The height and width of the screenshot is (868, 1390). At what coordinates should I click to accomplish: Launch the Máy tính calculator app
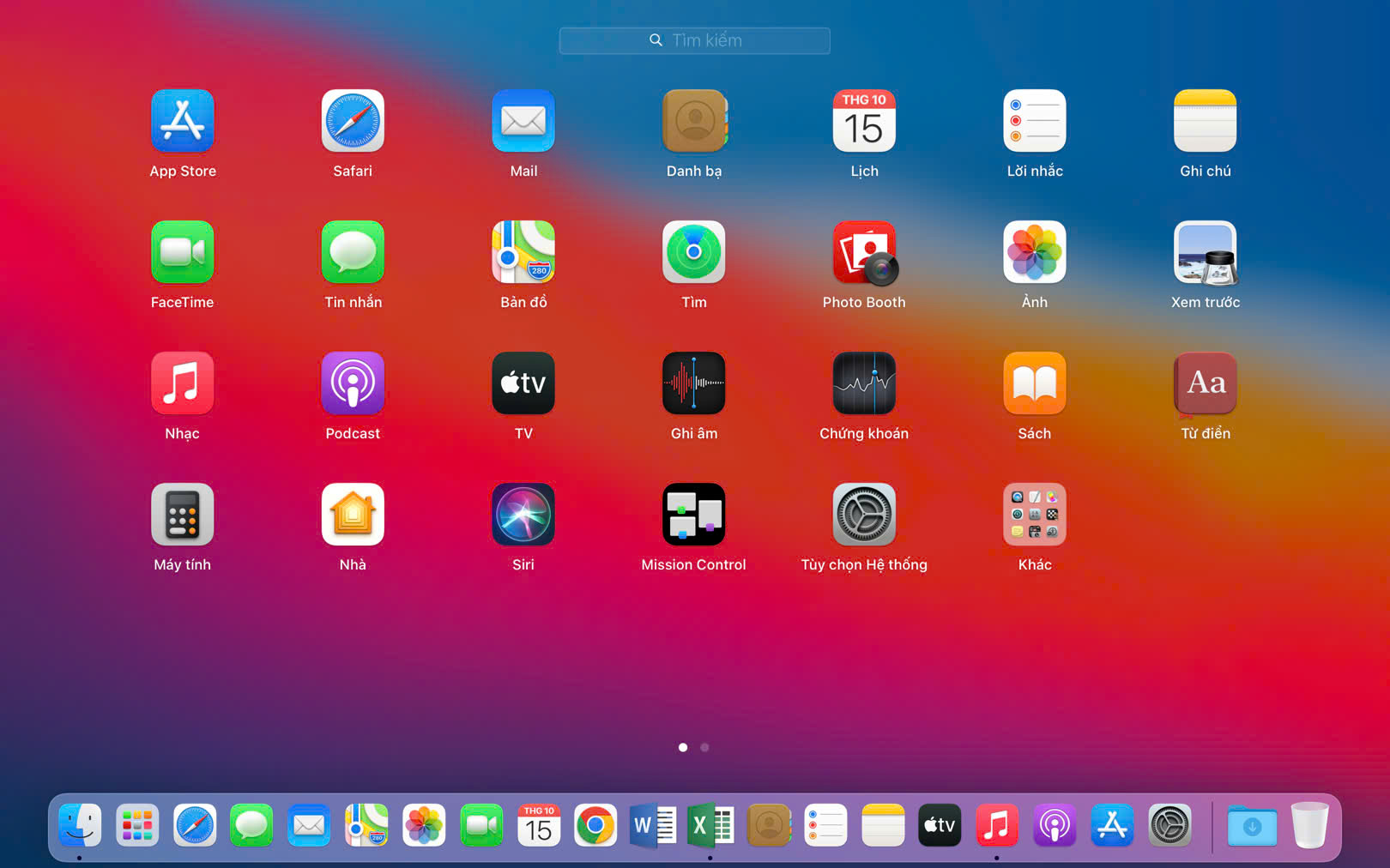coord(182,515)
